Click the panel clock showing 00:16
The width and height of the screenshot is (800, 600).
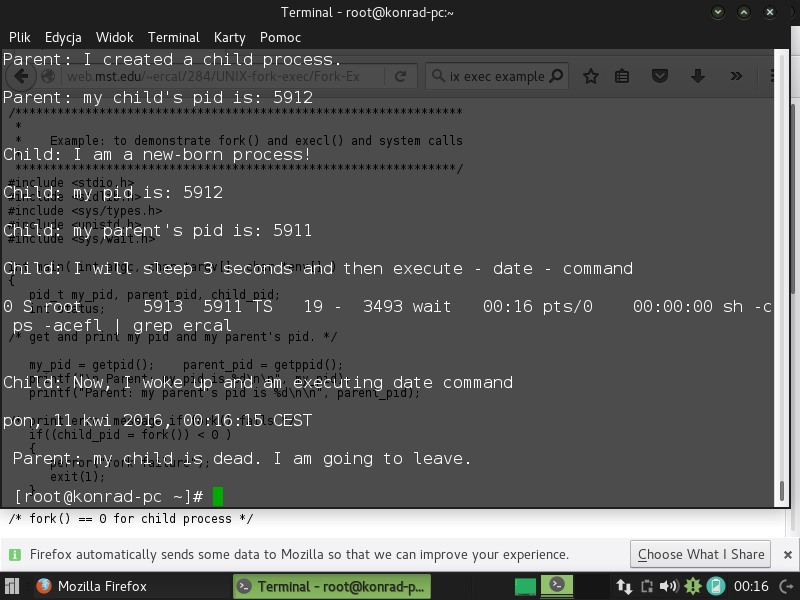pyautogui.click(x=751, y=586)
